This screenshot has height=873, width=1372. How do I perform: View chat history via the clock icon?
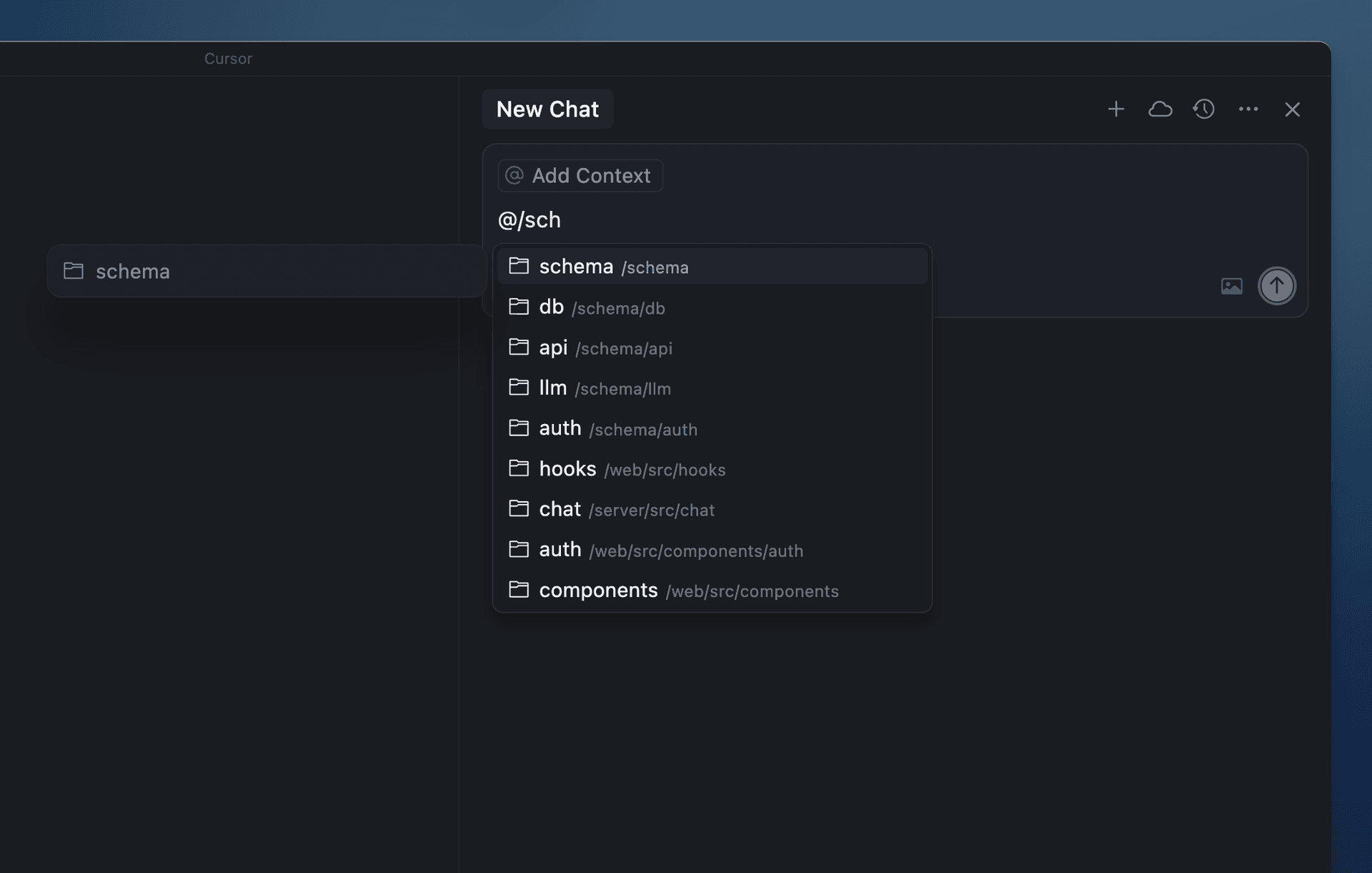[1204, 109]
